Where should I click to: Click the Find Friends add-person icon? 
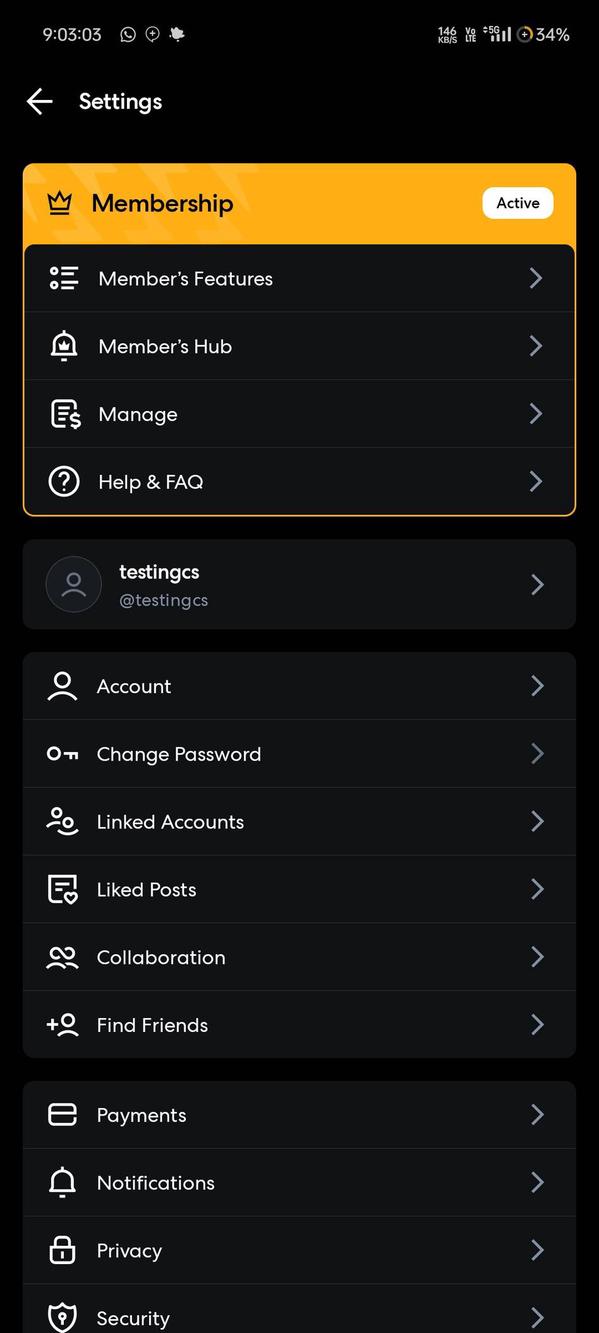(x=62, y=1024)
